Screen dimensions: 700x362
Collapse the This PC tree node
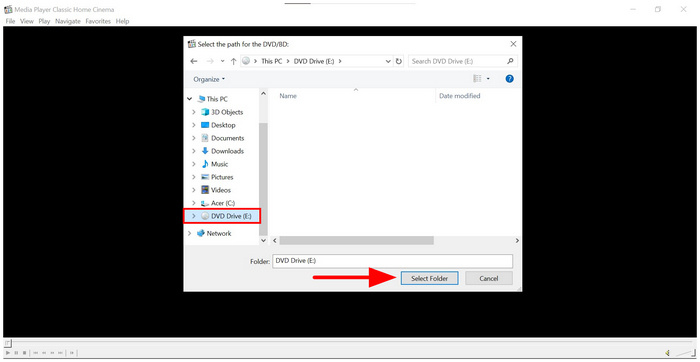(x=190, y=99)
